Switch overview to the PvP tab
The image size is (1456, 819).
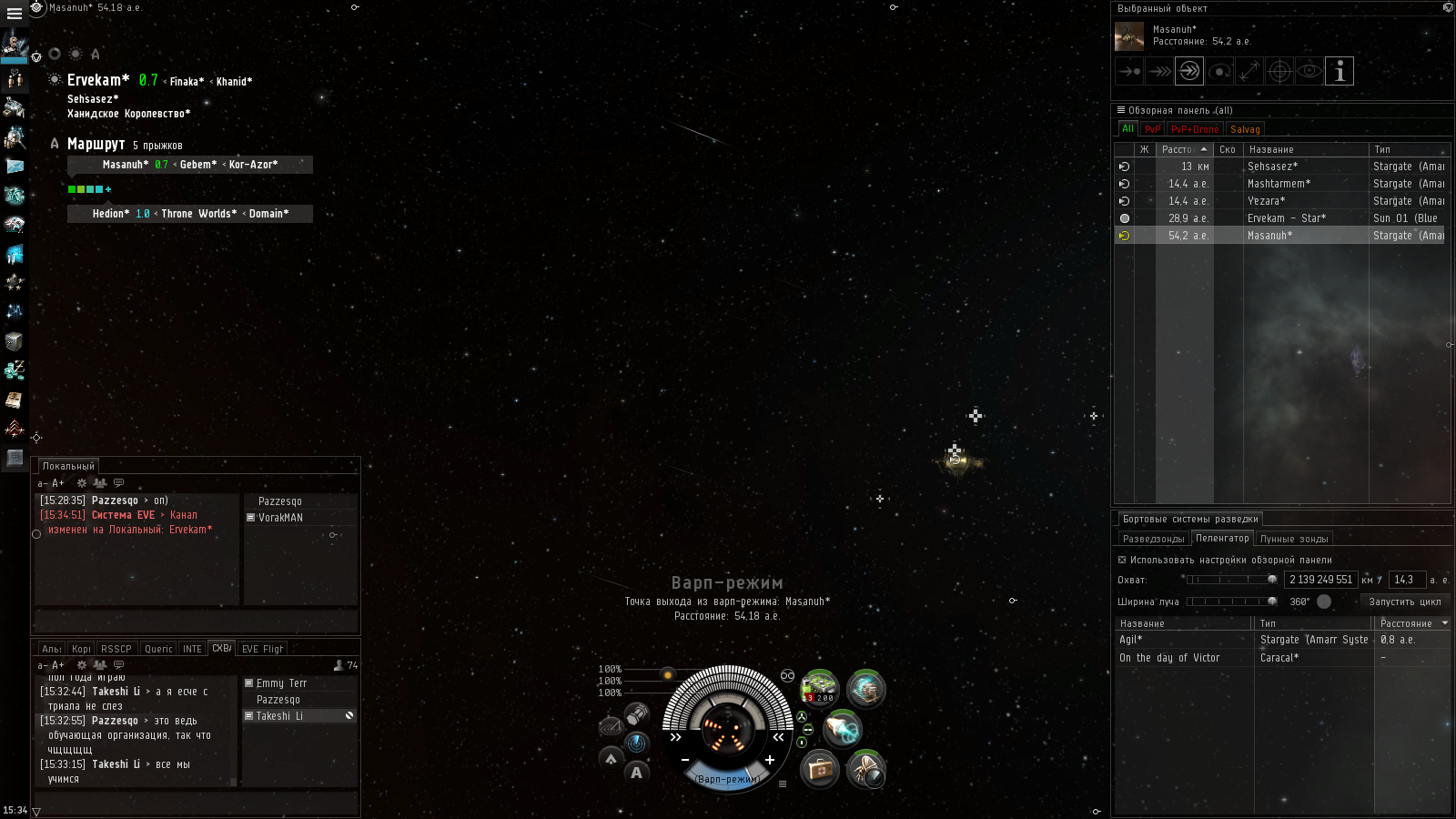1152,129
